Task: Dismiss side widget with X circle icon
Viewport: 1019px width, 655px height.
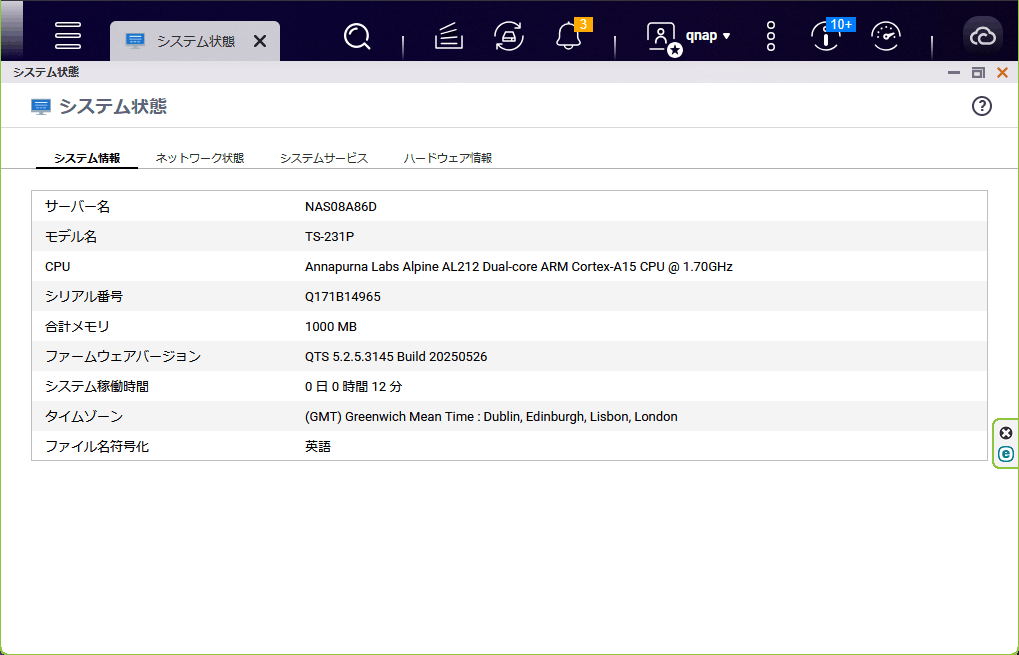Action: [1006, 433]
